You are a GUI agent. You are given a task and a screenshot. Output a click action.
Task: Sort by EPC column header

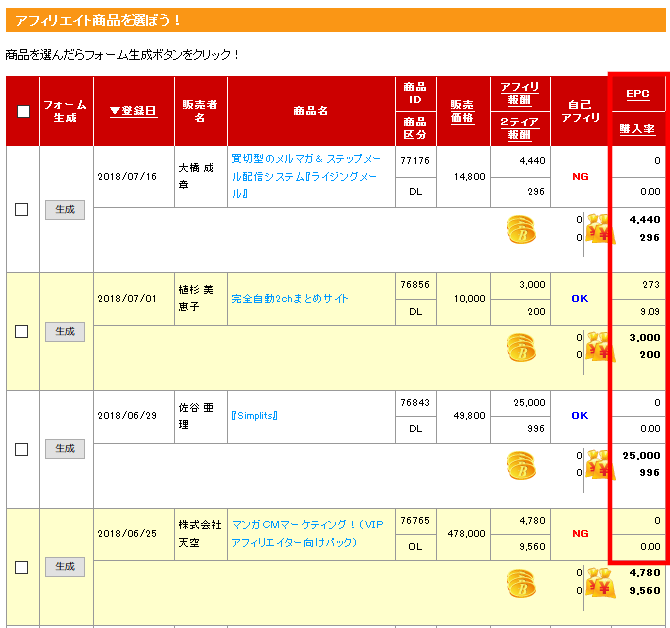[638, 94]
